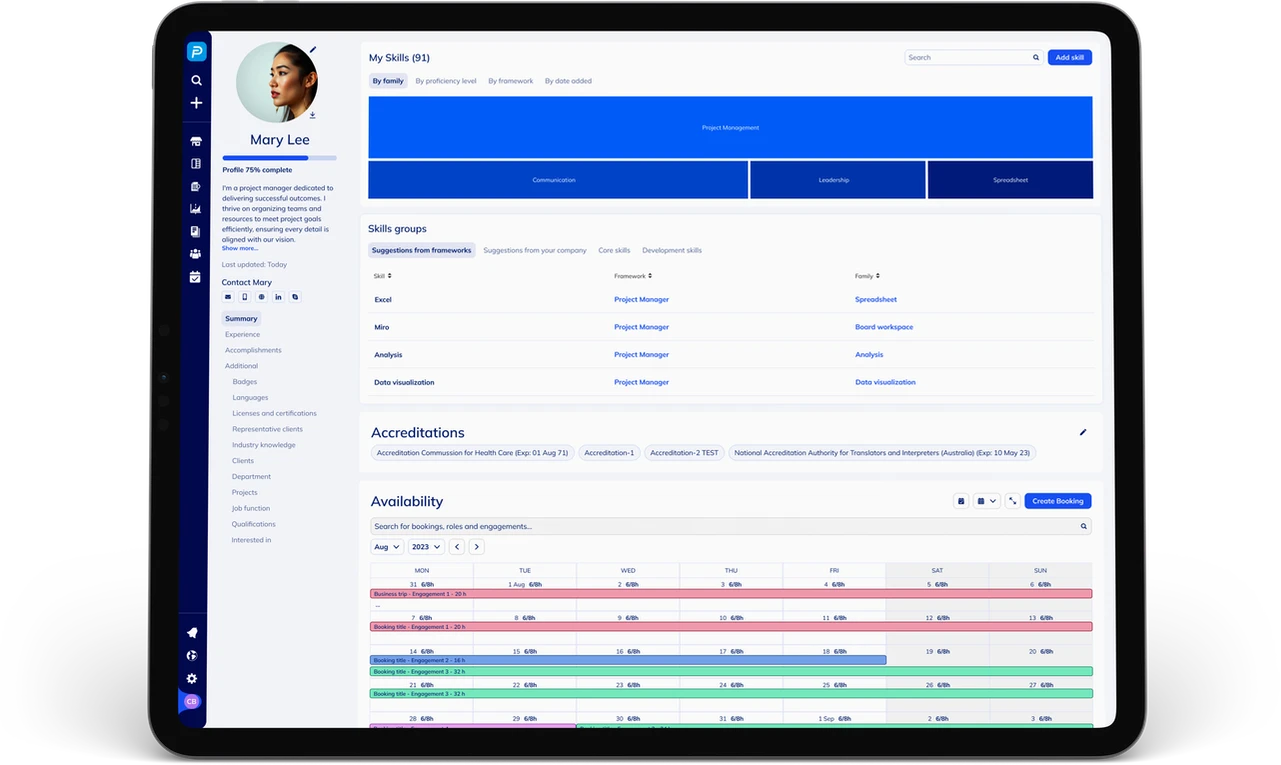Expand the Availability calendar to fullscreen
The width and height of the screenshot is (1281, 765).
coord(1012,501)
